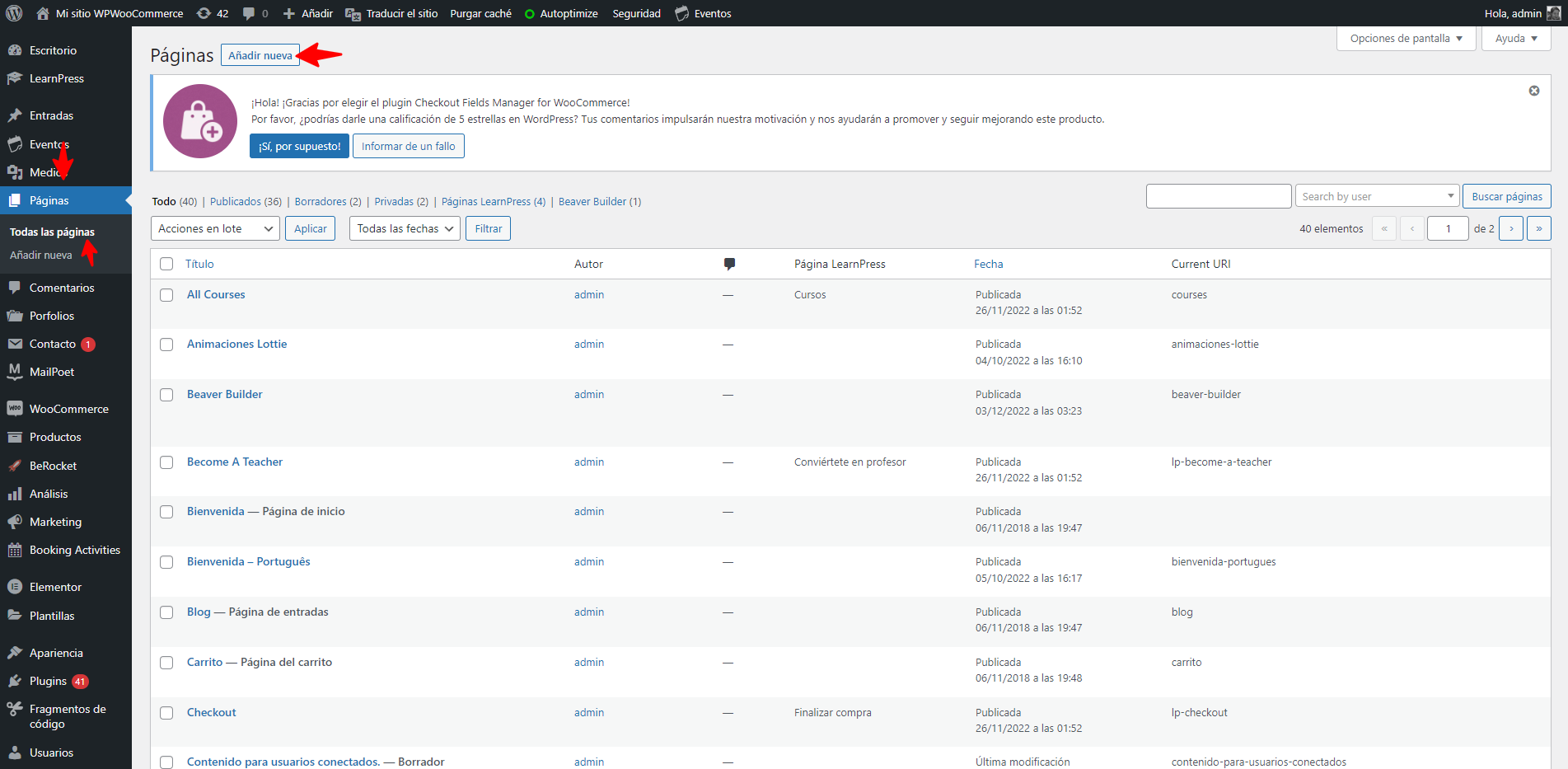Jump to the last page of results
The width and height of the screenshot is (1568, 769).
(1539, 228)
